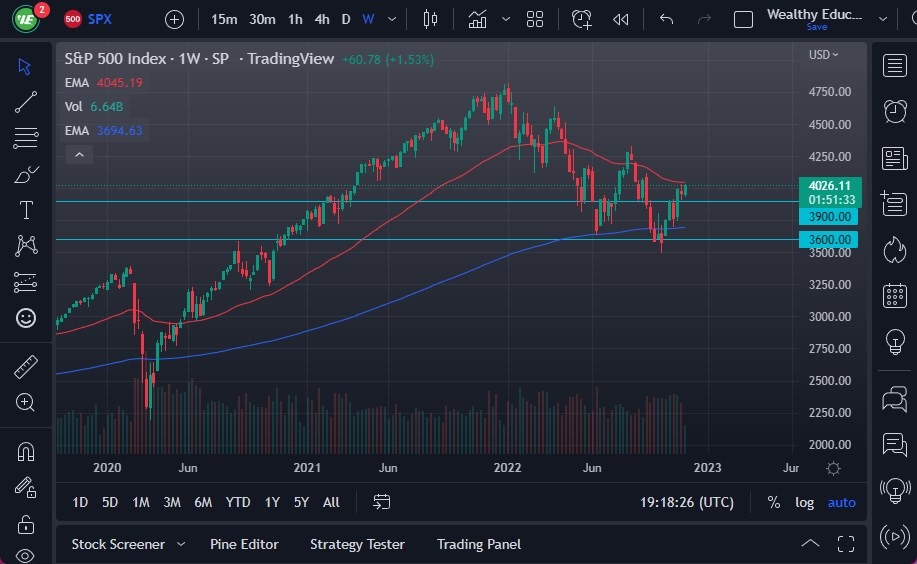
Task: Select the text annotation tool
Action: pyautogui.click(x=26, y=210)
